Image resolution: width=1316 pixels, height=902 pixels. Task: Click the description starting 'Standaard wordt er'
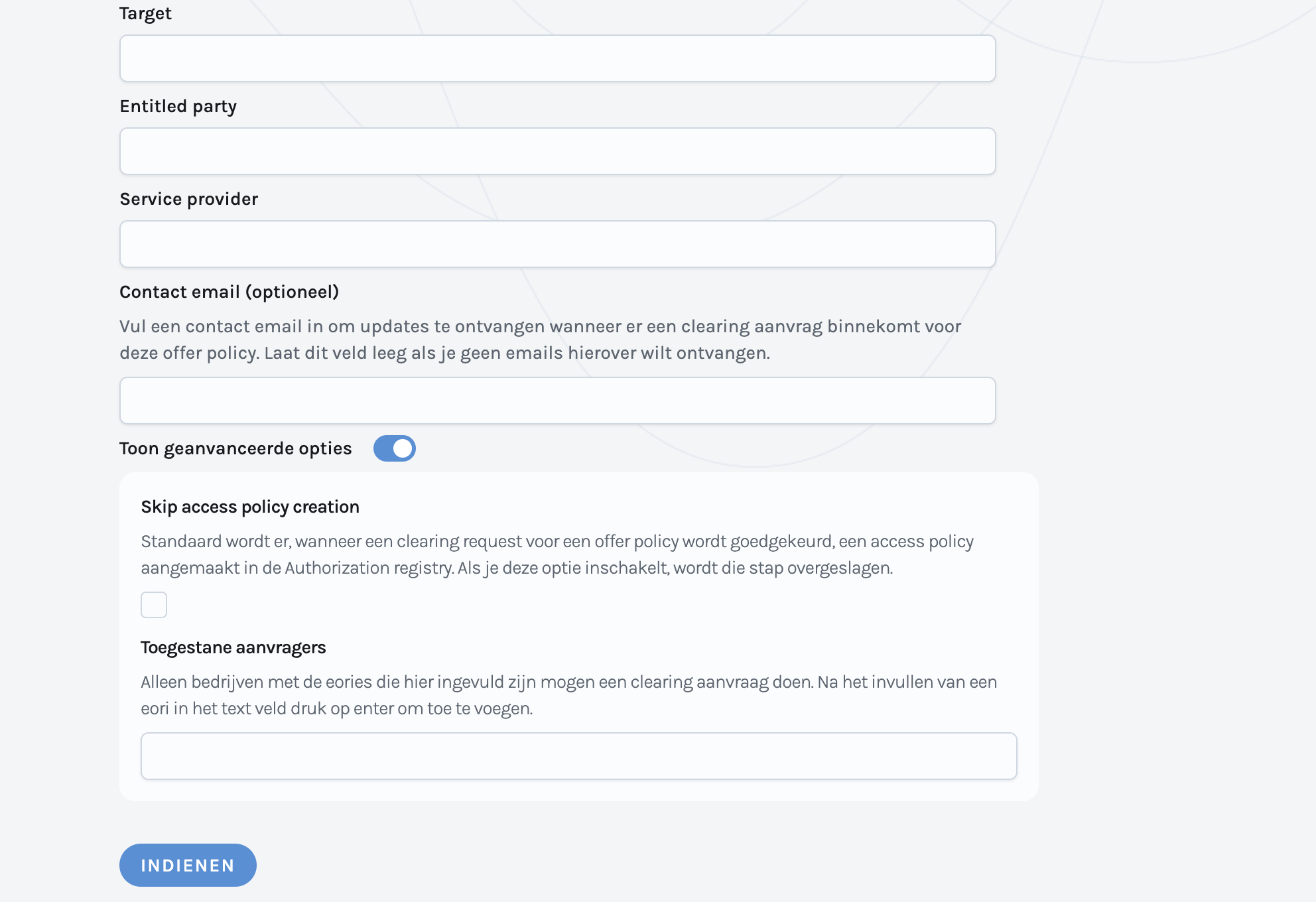click(x=557, y=542)
